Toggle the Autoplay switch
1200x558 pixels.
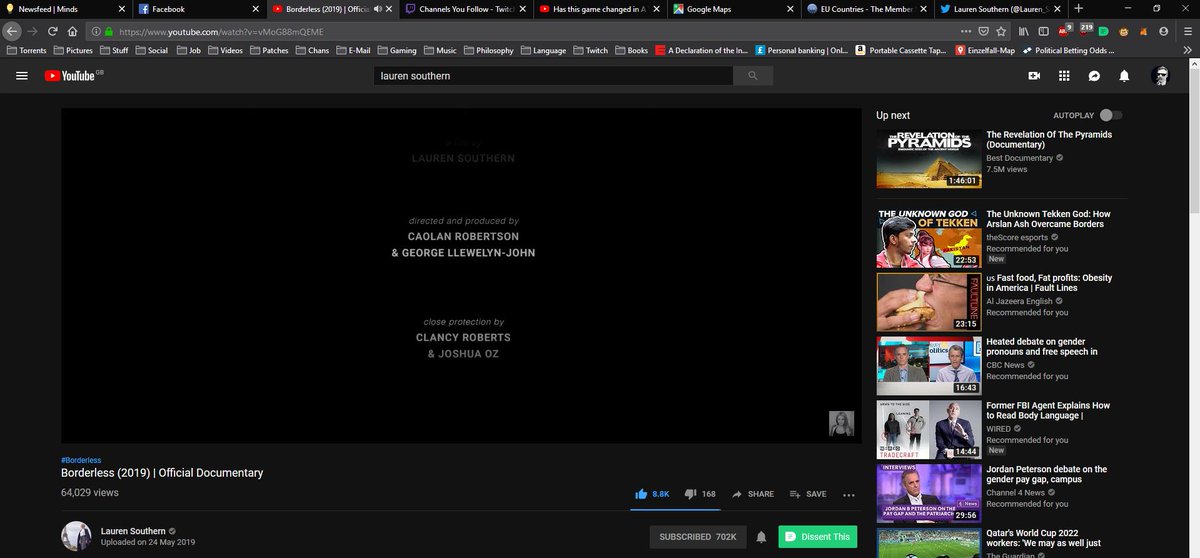tap(1110, 116)
